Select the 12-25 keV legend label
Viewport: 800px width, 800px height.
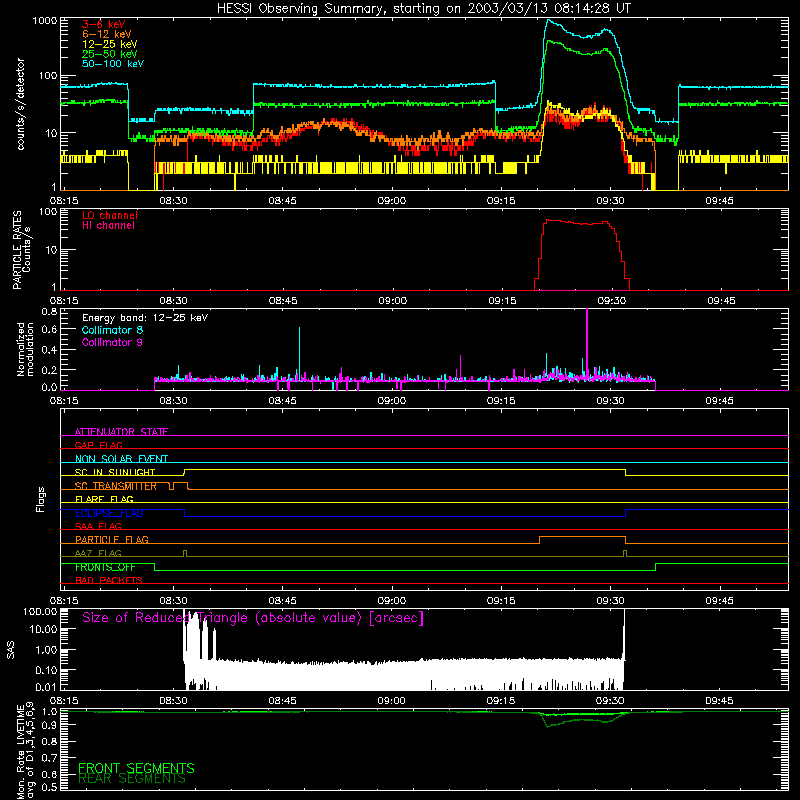point(110,44)
